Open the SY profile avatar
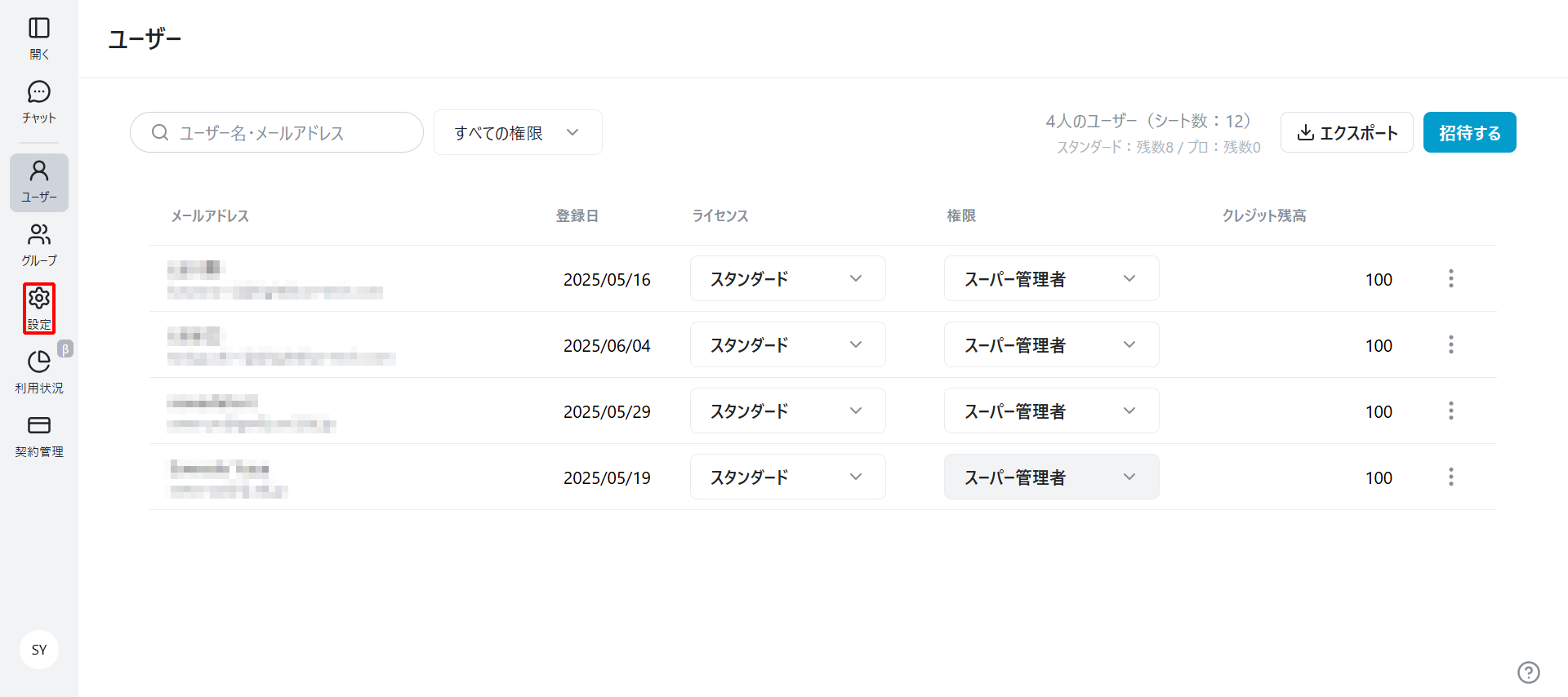Screen dimensions: 1568x697 pyautogui.click(x=39, y=650)
